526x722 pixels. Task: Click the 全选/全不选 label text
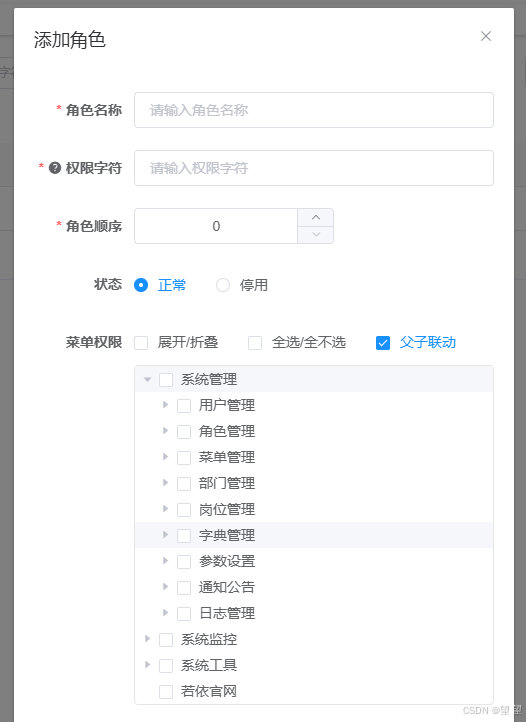tap(309, 343)
